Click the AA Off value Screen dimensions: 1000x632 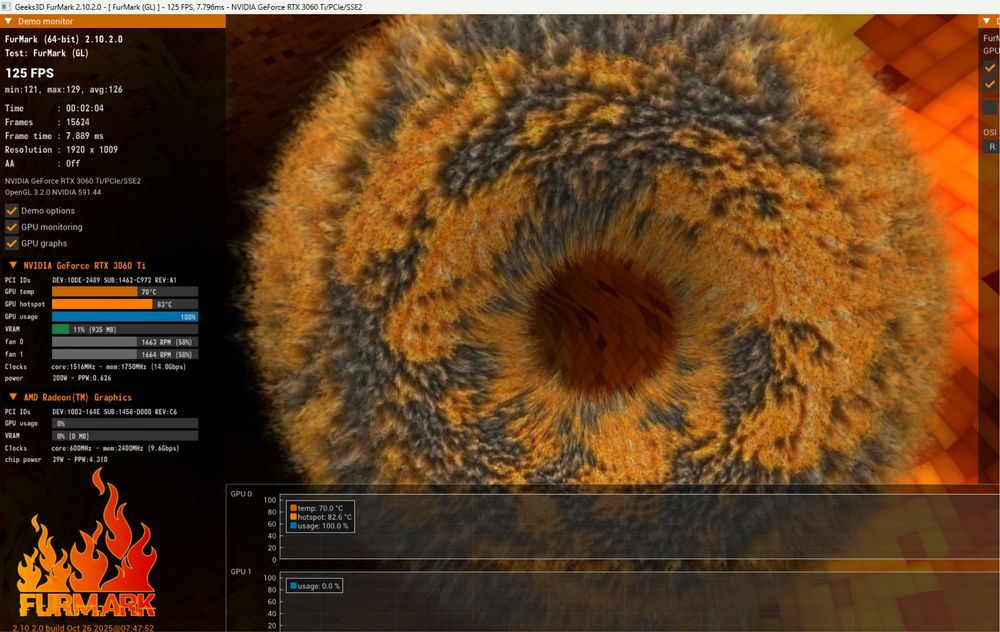click(73, 163)
